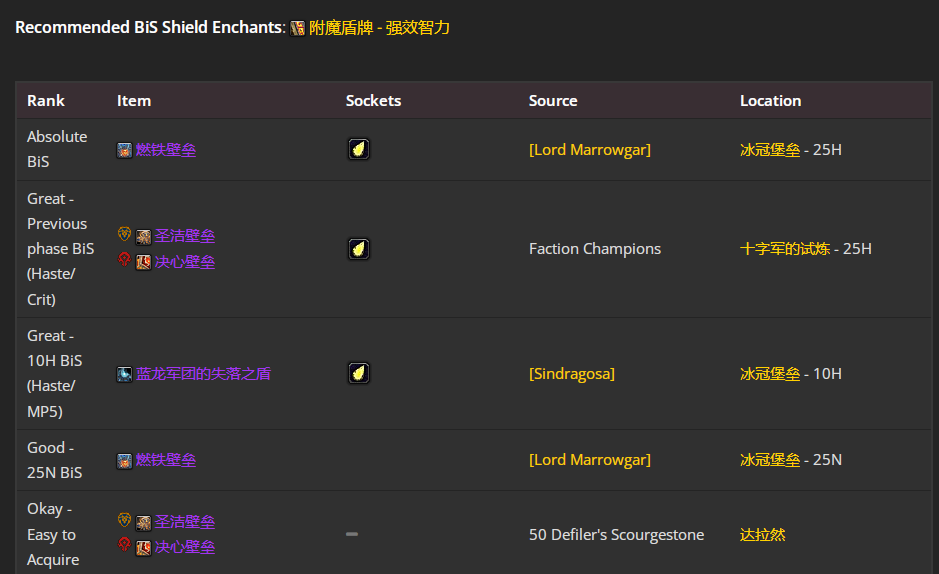Image resolution: width=939 pixels, height=574 pixels.
Task: Open the 冰冠堡垒 link in the 10H row
Action: [x=769, y=374]
